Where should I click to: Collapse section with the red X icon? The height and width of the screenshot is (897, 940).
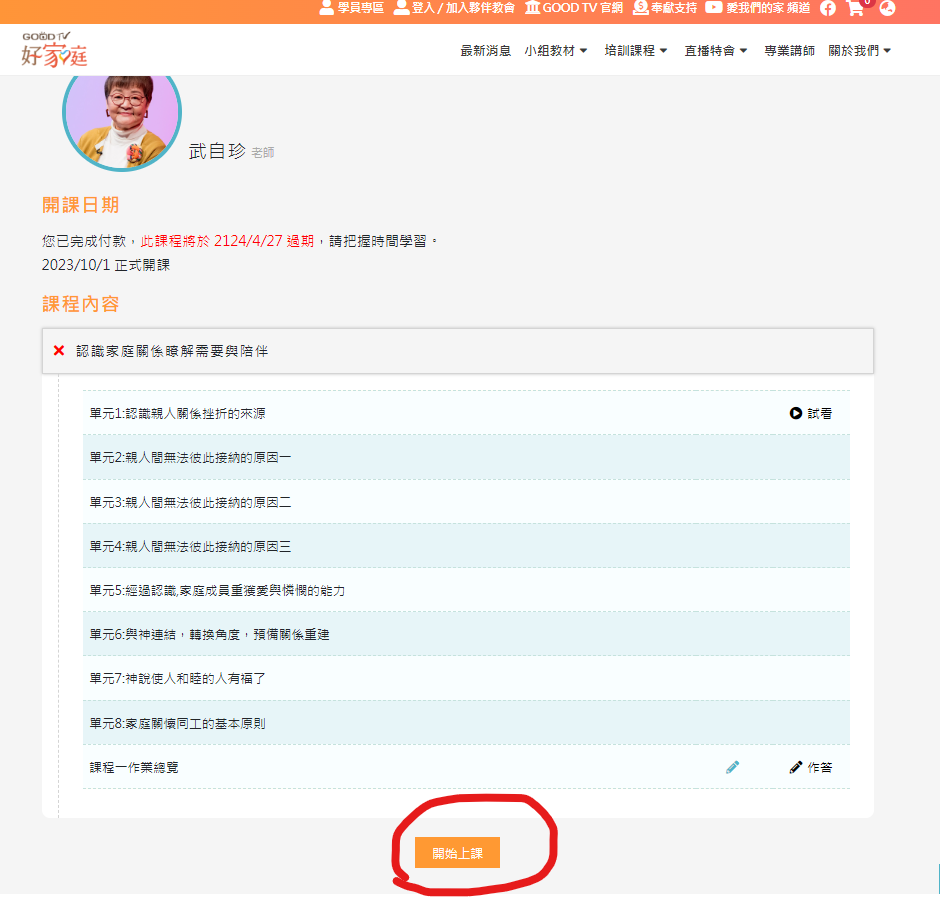coord(59,351)
